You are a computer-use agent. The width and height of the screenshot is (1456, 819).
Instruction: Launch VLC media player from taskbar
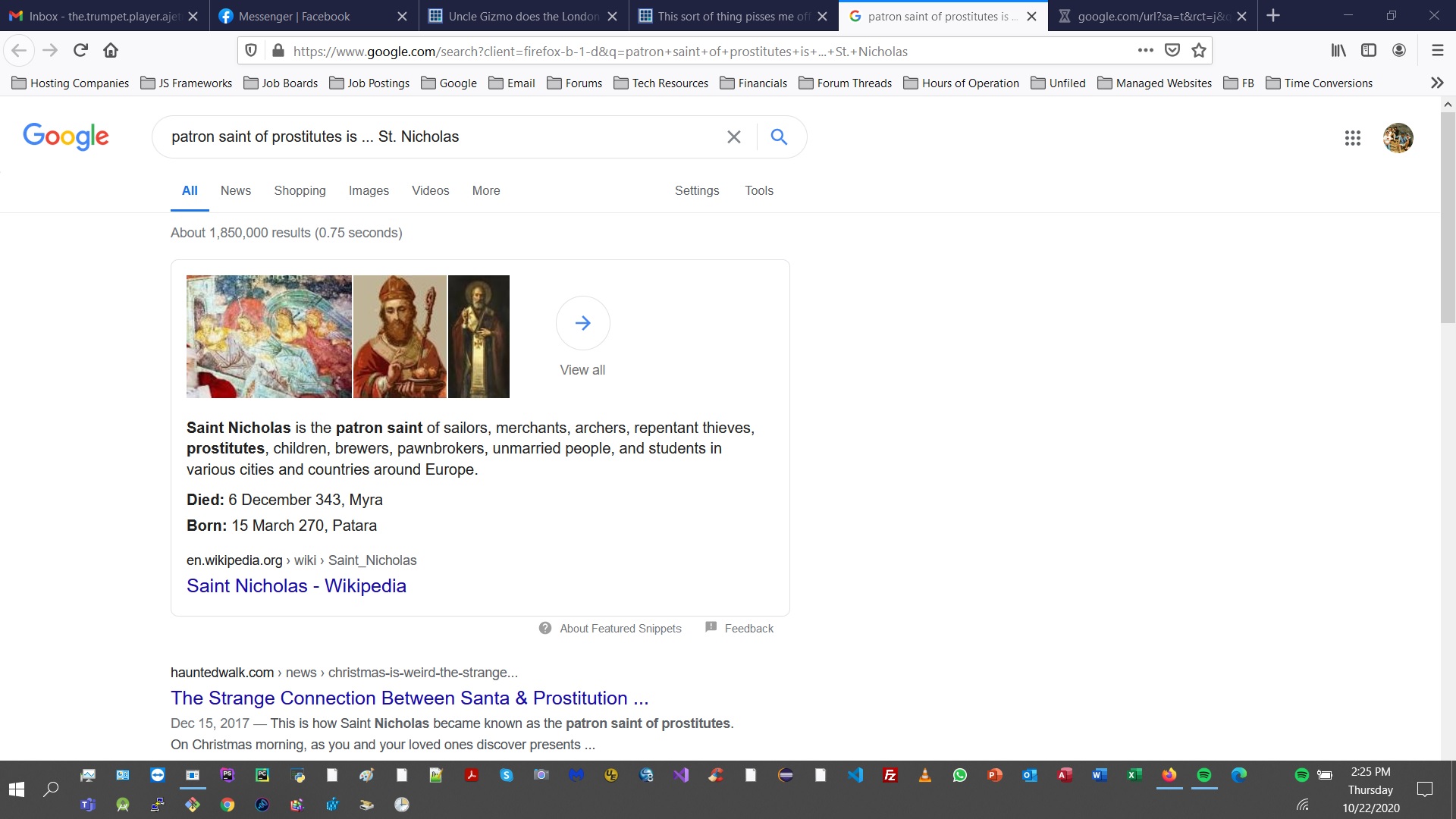(x=925, y=775)
